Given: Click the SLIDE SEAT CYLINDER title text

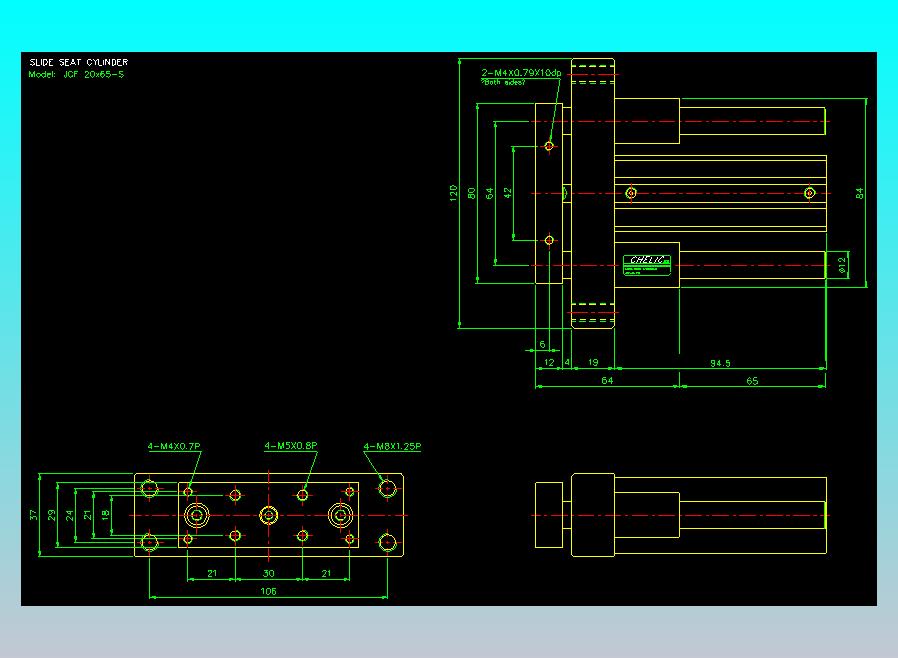Looking at the screenshot, I should (x=78, y=62).
